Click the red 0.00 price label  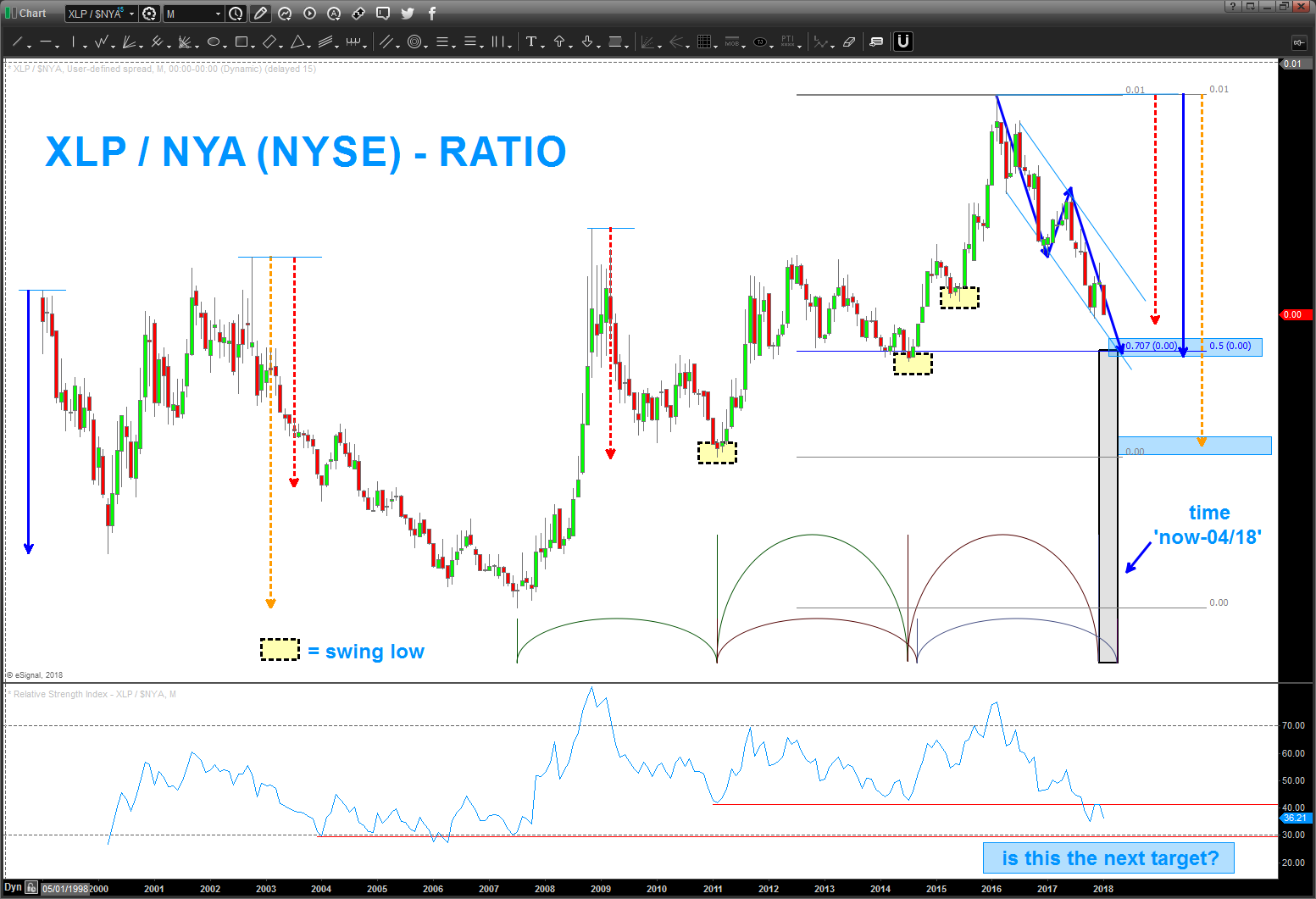(x=1295, y=314)
